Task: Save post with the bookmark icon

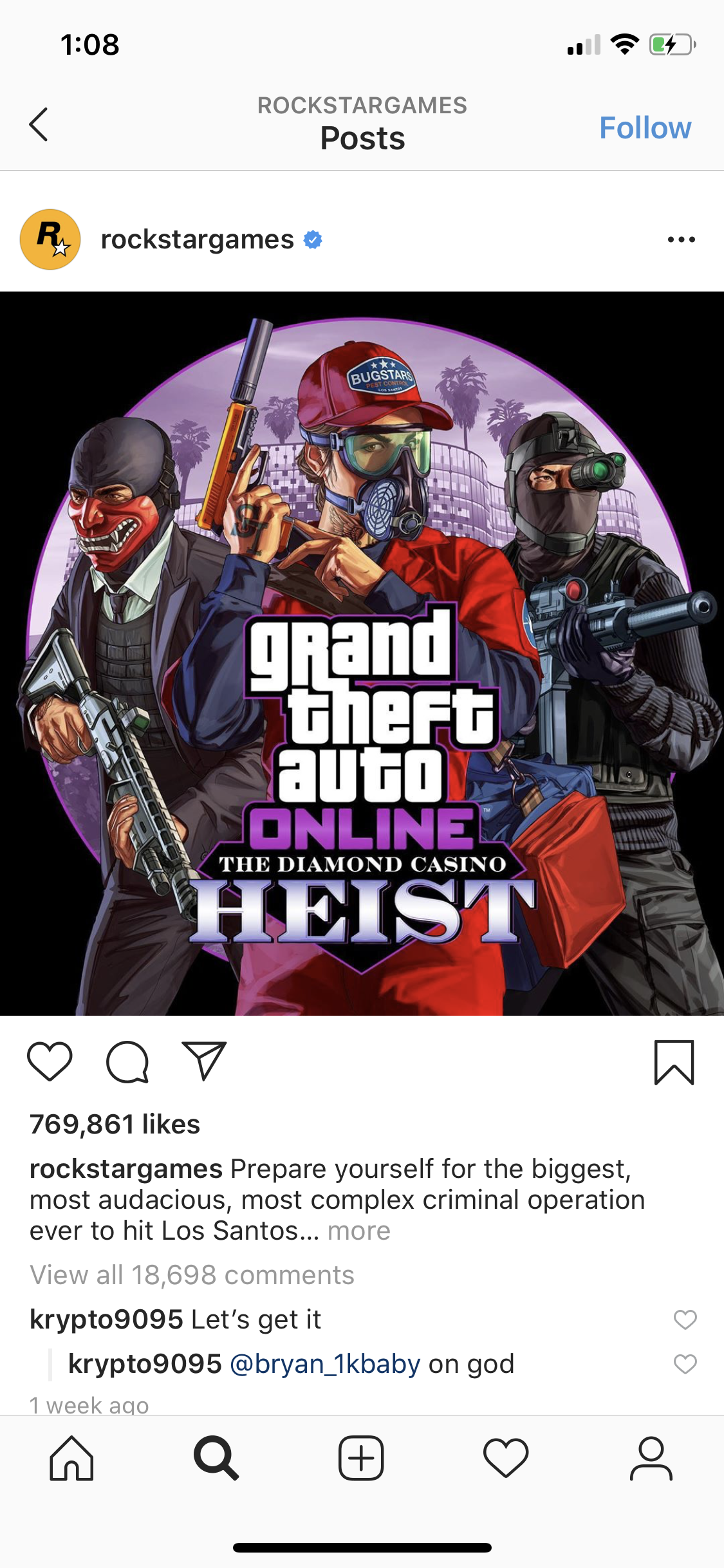Action: [674, 1062]
